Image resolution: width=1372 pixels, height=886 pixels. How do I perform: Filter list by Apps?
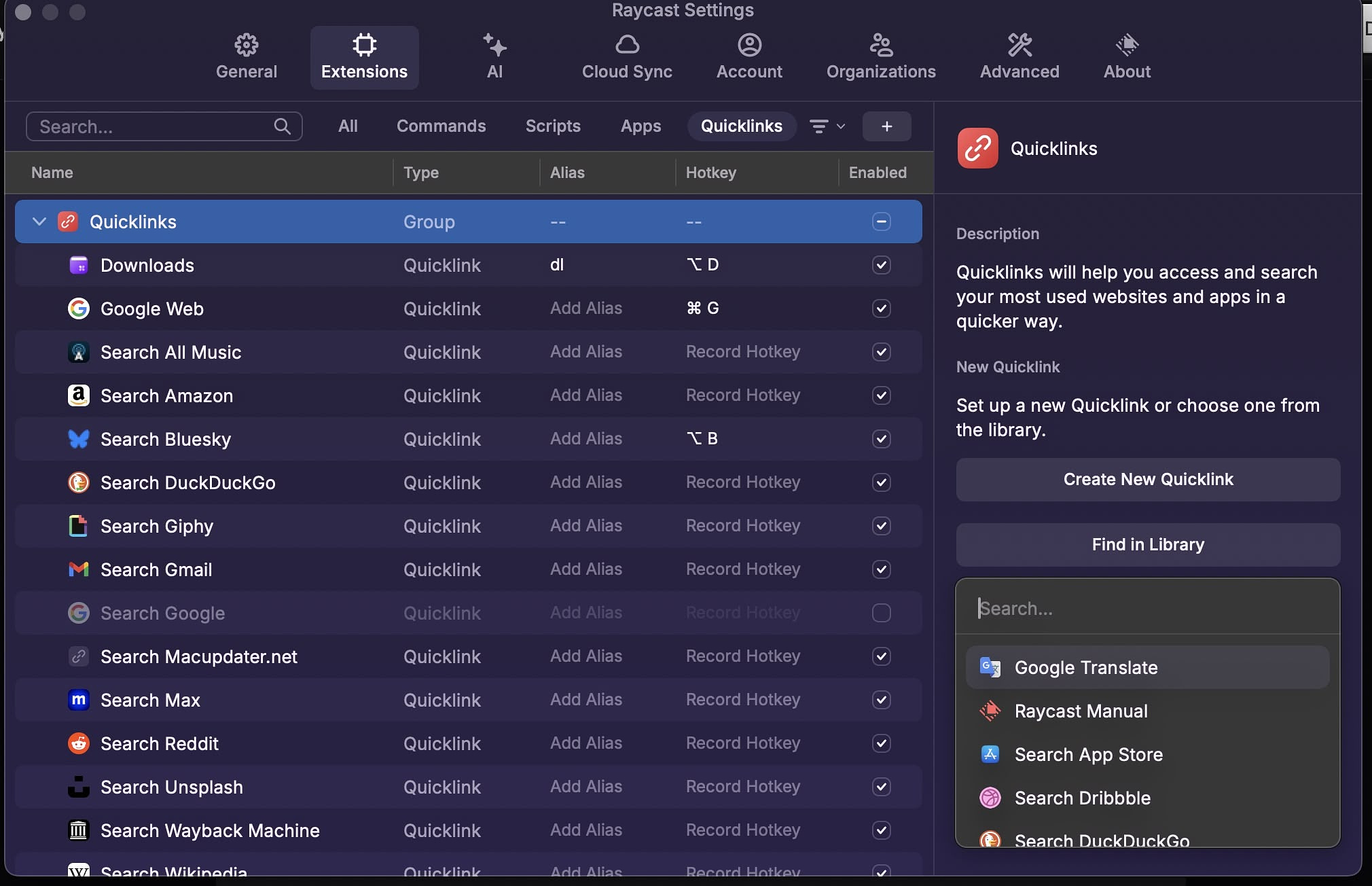click(640, 126)
